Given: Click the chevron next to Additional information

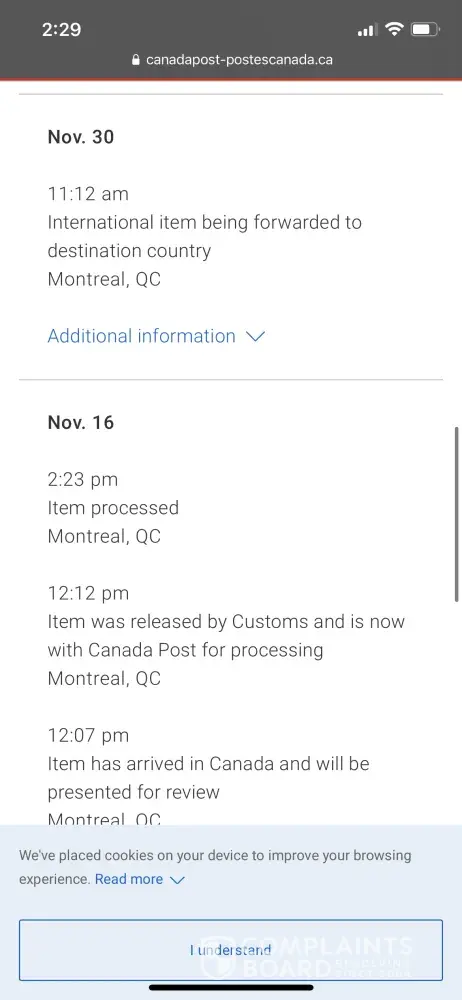Looking at the screenshot, I should click(x=255, y=337).
